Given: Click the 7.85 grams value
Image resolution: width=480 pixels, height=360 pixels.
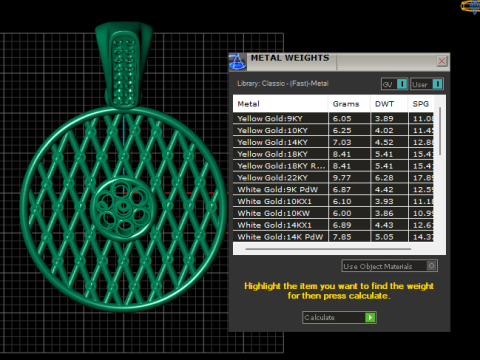Looking at the screenshot, I should coord(342,237).
